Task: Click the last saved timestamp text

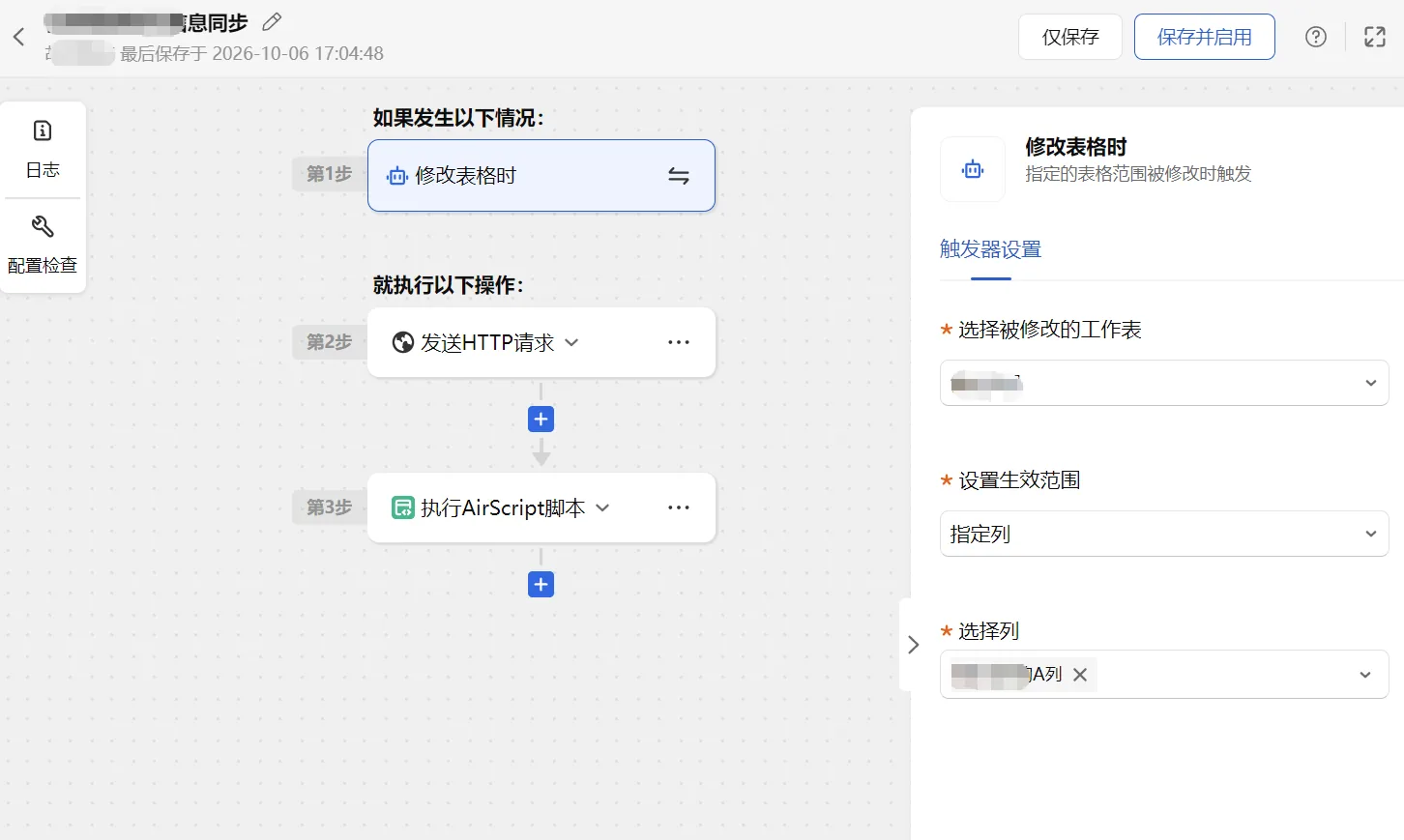Action: click(x=251, y=54)
